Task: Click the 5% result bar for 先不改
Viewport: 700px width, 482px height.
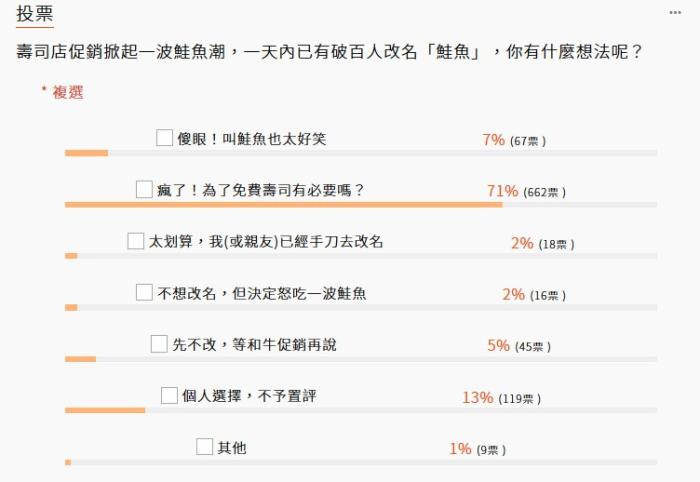Action: click(80, 358)
